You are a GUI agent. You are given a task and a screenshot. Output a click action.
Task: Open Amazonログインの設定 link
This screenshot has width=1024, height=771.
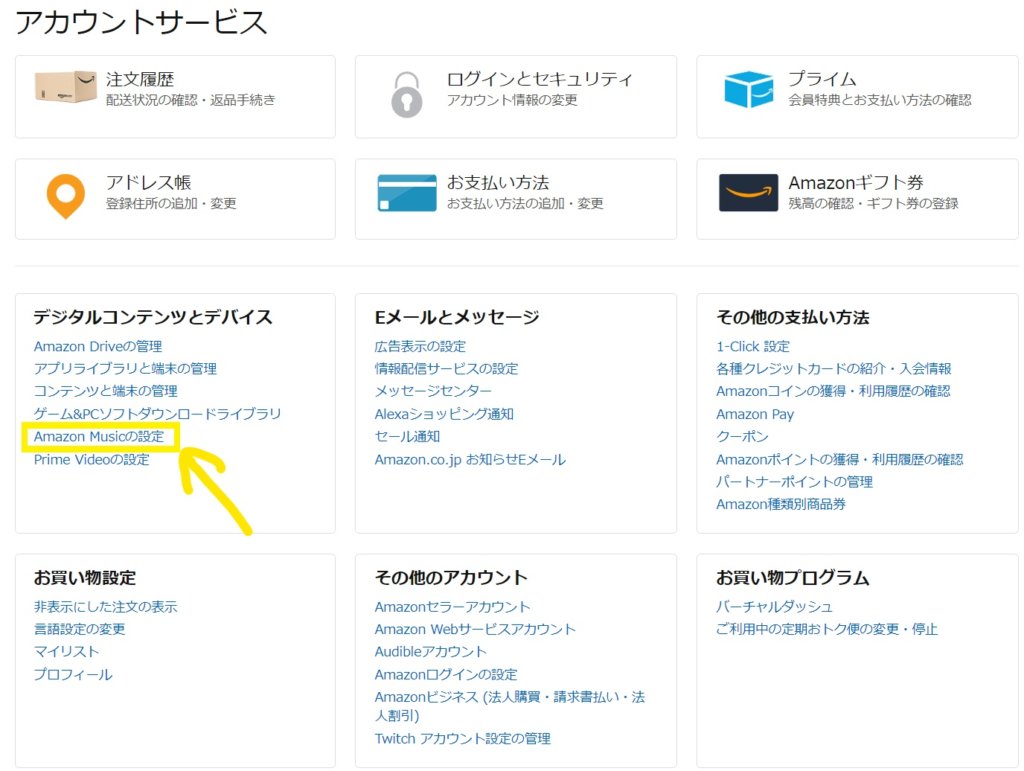(446, 674)
